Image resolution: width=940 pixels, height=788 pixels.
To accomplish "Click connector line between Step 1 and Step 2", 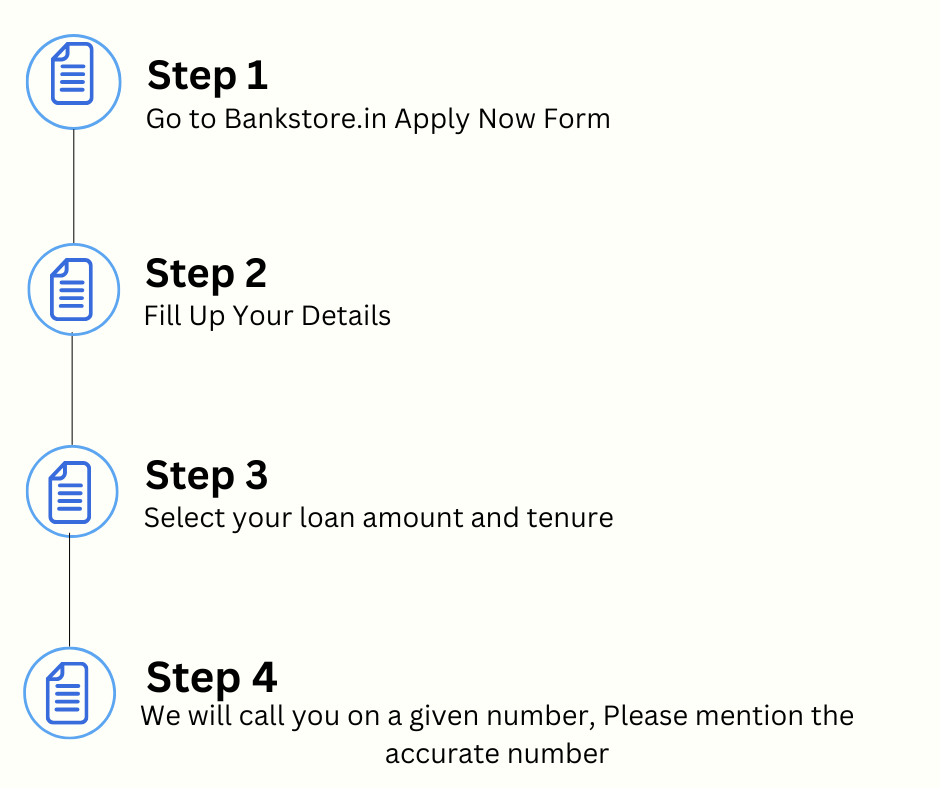I will (x=74, y=187).
